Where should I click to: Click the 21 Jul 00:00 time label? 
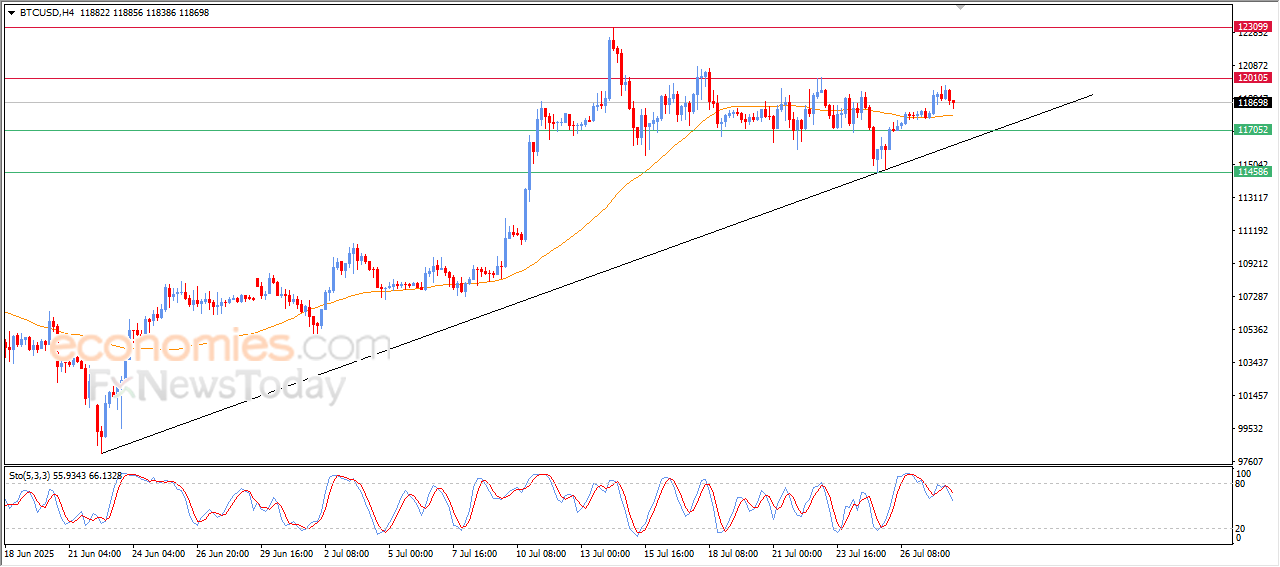pos(797,552)
